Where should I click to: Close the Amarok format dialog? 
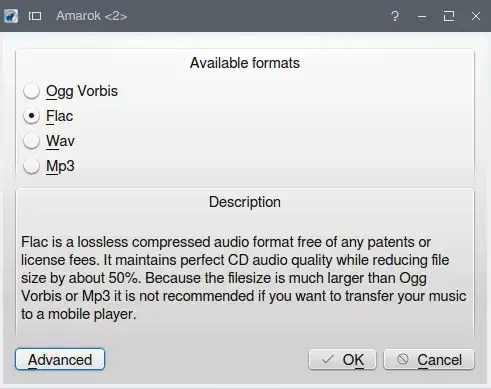(476, 16)
